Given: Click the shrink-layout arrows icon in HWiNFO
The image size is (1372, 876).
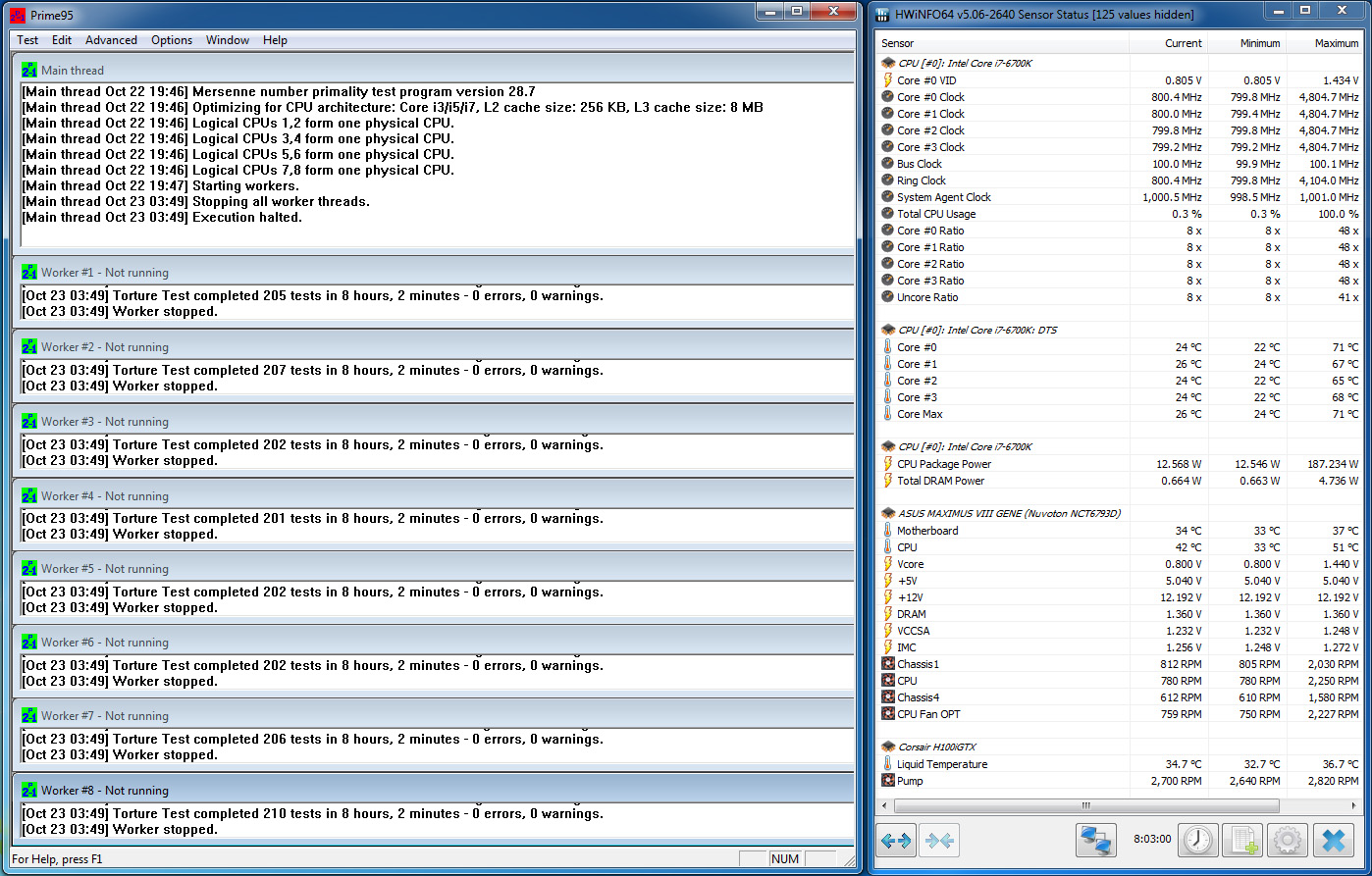Looking at the screenshot, I should [938, 840].
